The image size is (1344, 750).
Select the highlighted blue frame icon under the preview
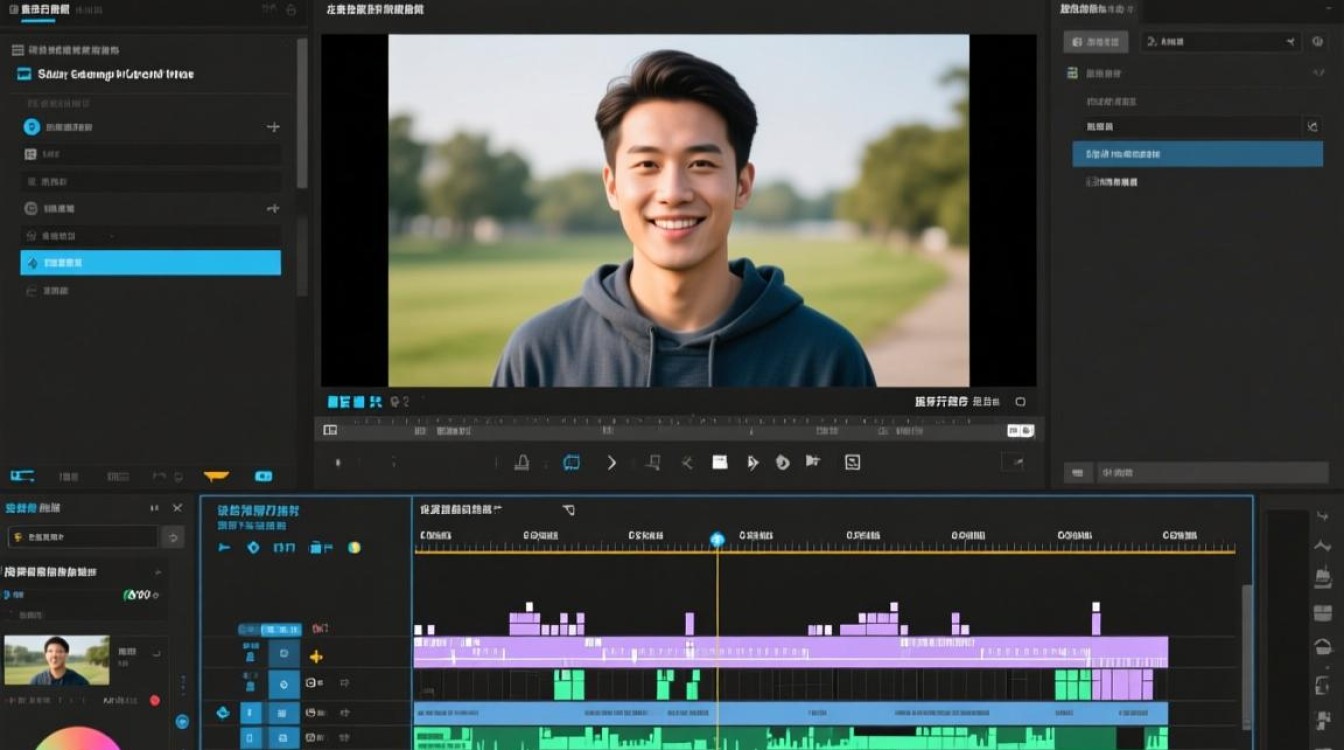click(571, 462)
